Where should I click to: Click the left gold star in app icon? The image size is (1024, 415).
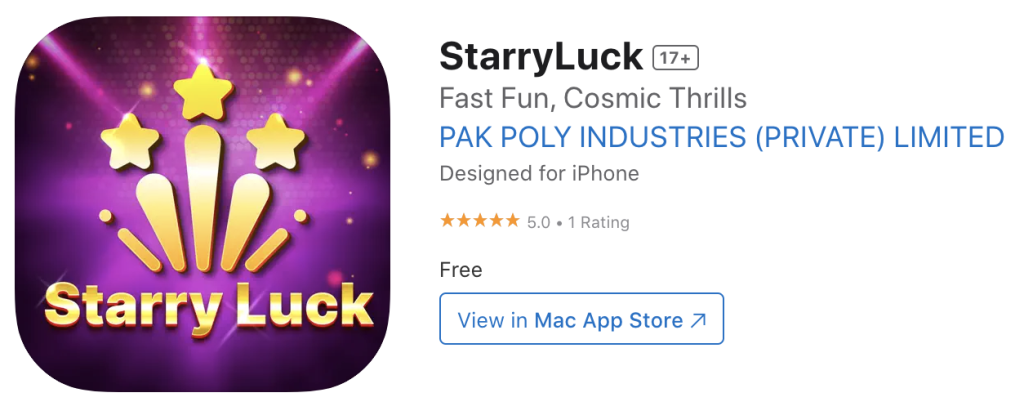coord(130,141)
